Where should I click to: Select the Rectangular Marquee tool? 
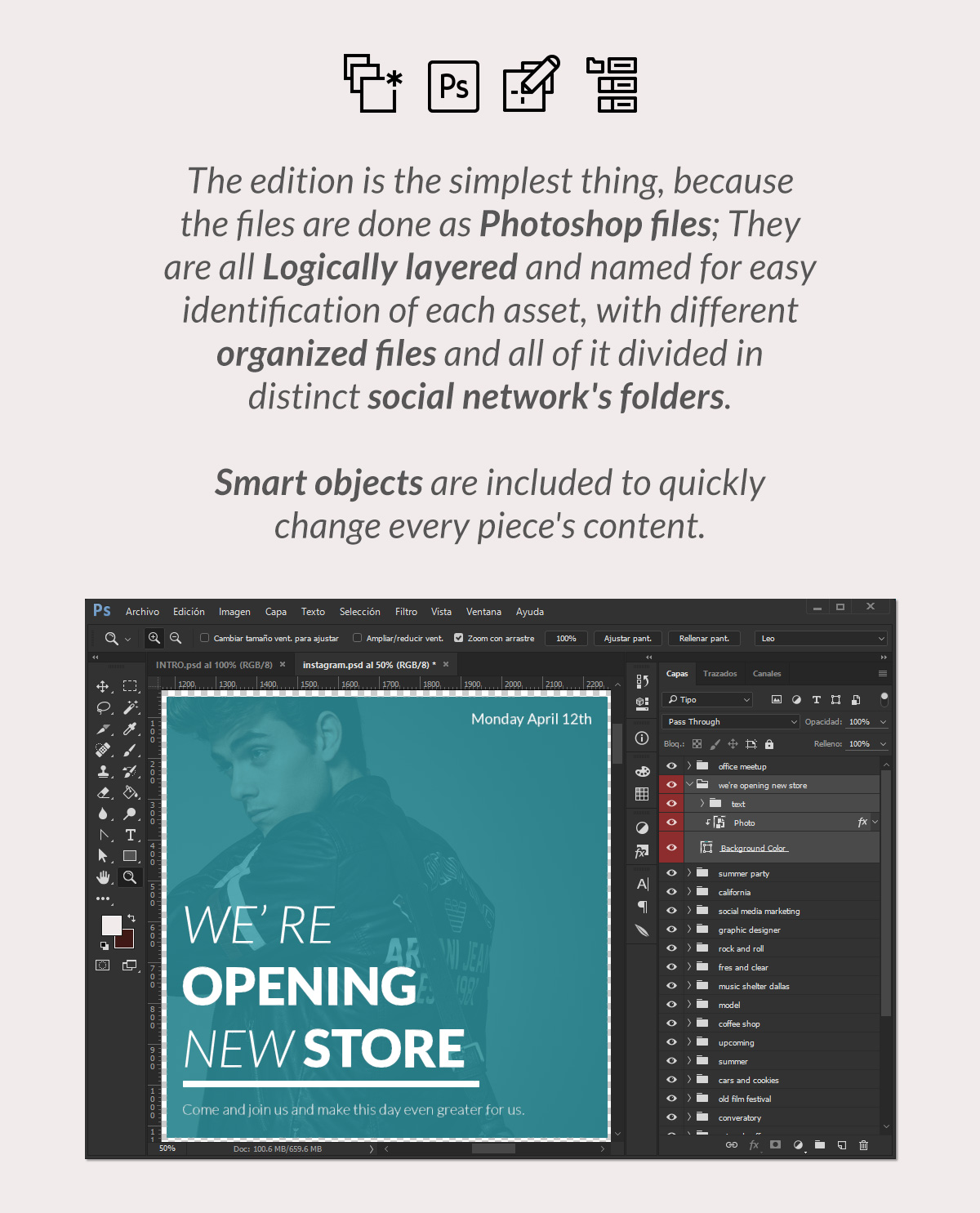(x=130, y=686)
